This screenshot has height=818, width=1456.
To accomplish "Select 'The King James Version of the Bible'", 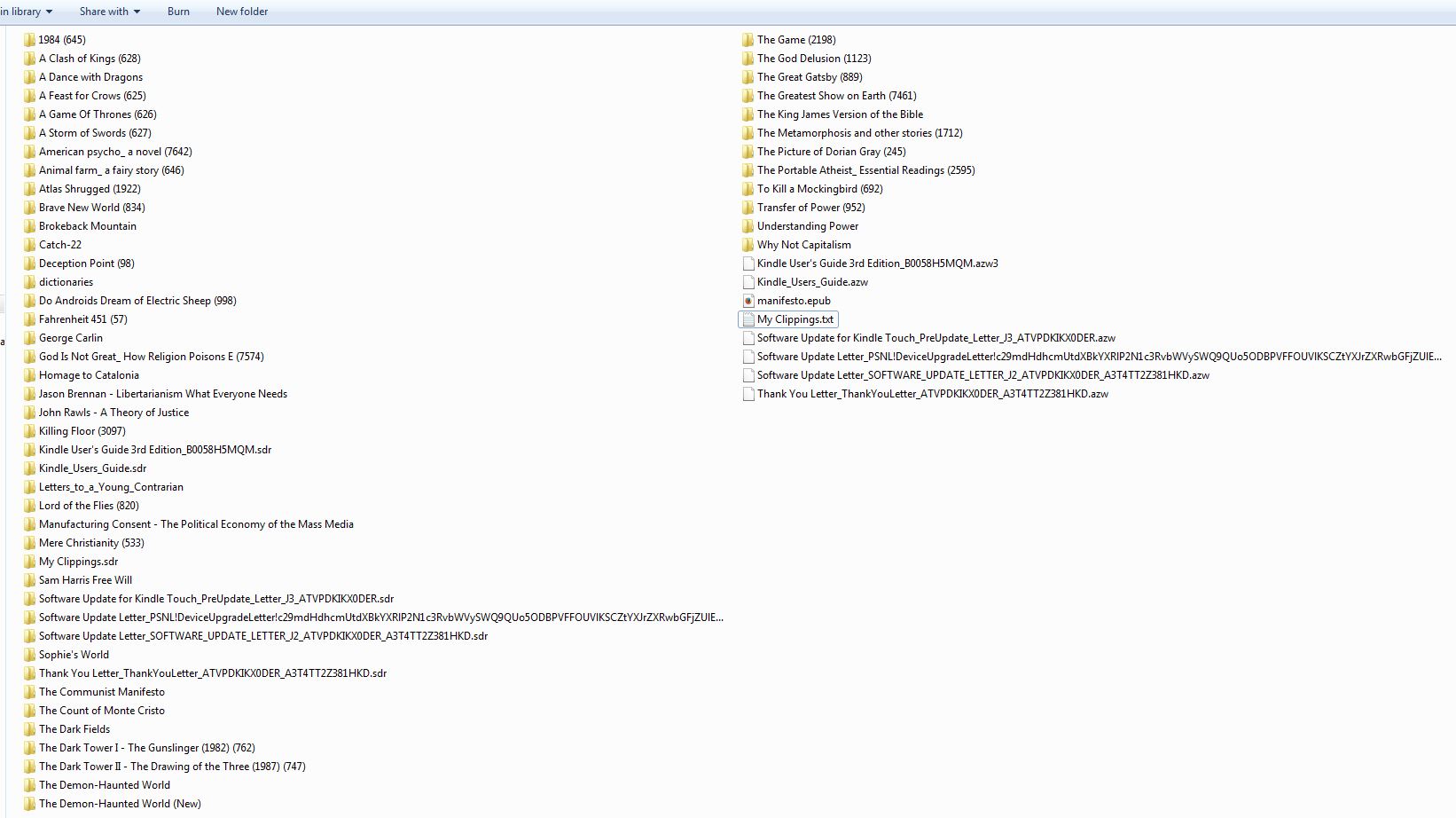I will pos(840,114).
